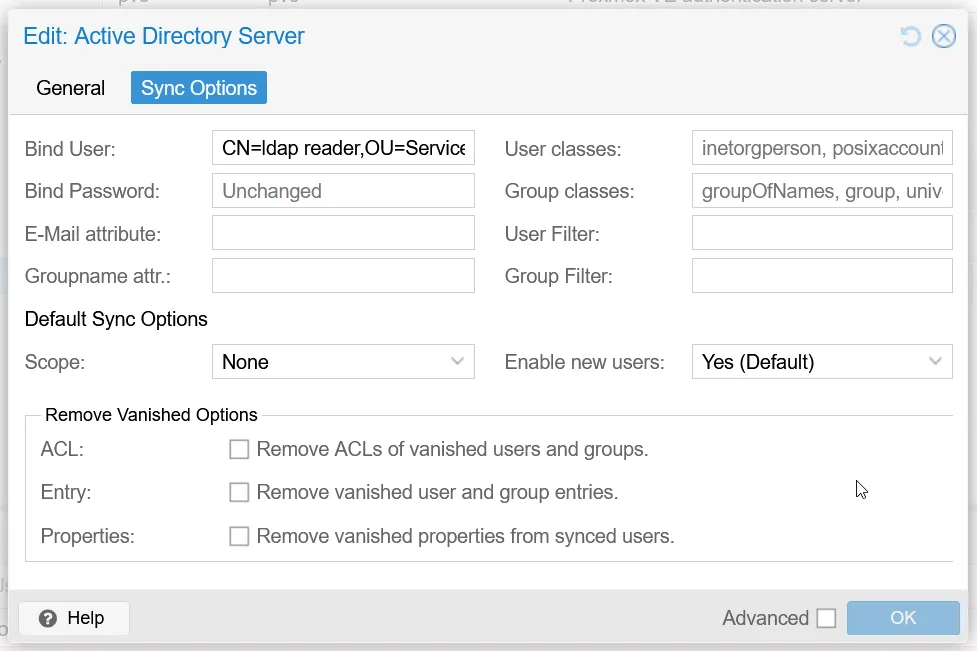Close the Edit Active Directory Server dialog

[x=943, y=37]
